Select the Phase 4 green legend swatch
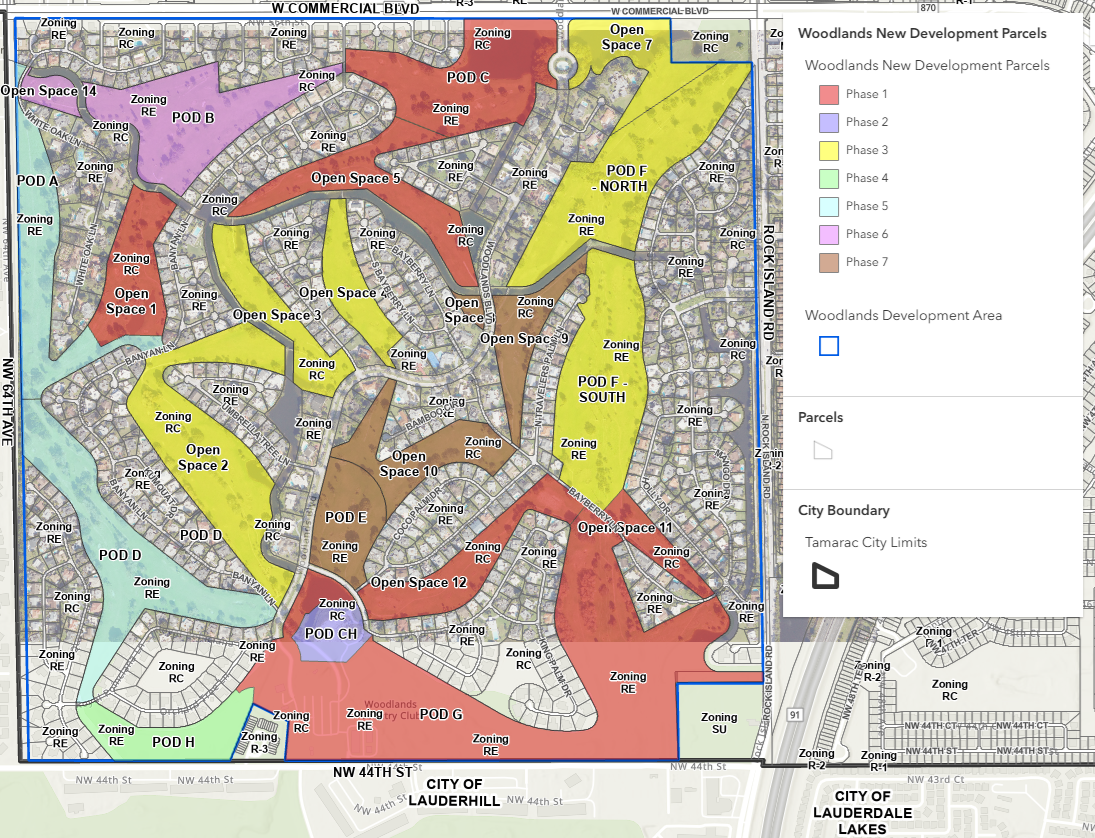1095x838 pixels. (829, 178)
